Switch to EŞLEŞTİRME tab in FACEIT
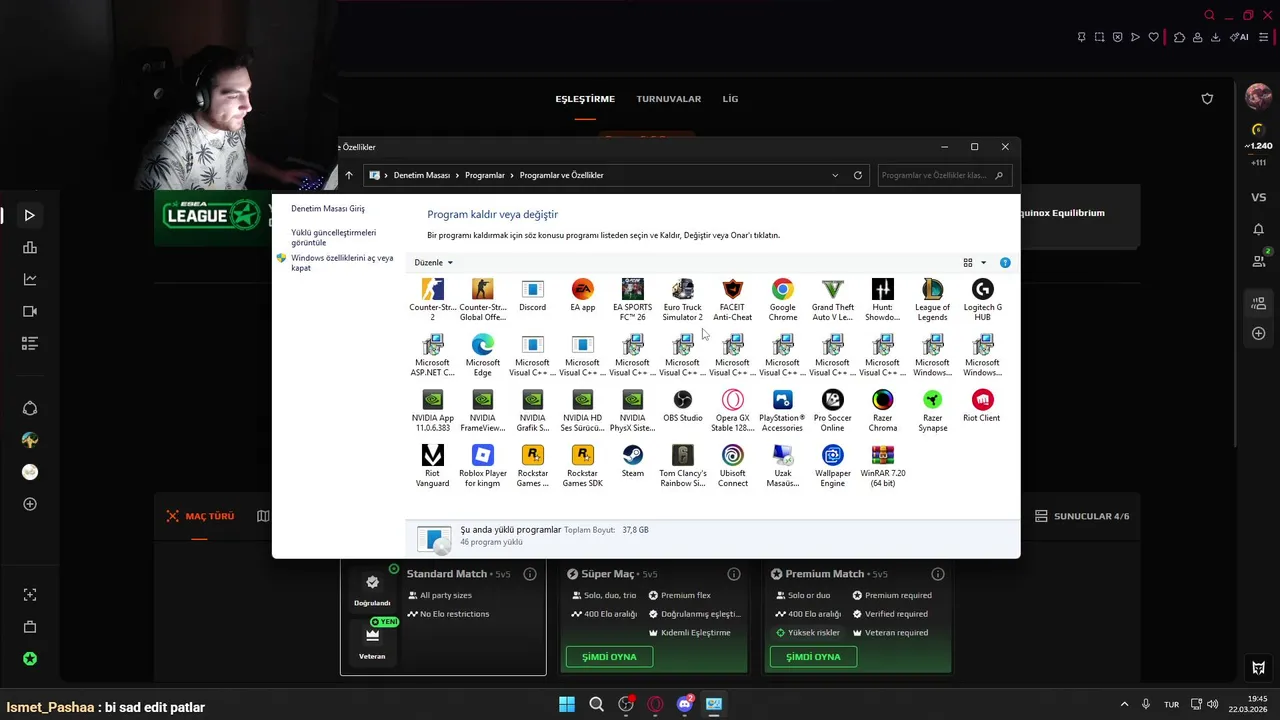1280x720 pixels. pyautogui.click(x=585, y=99)
